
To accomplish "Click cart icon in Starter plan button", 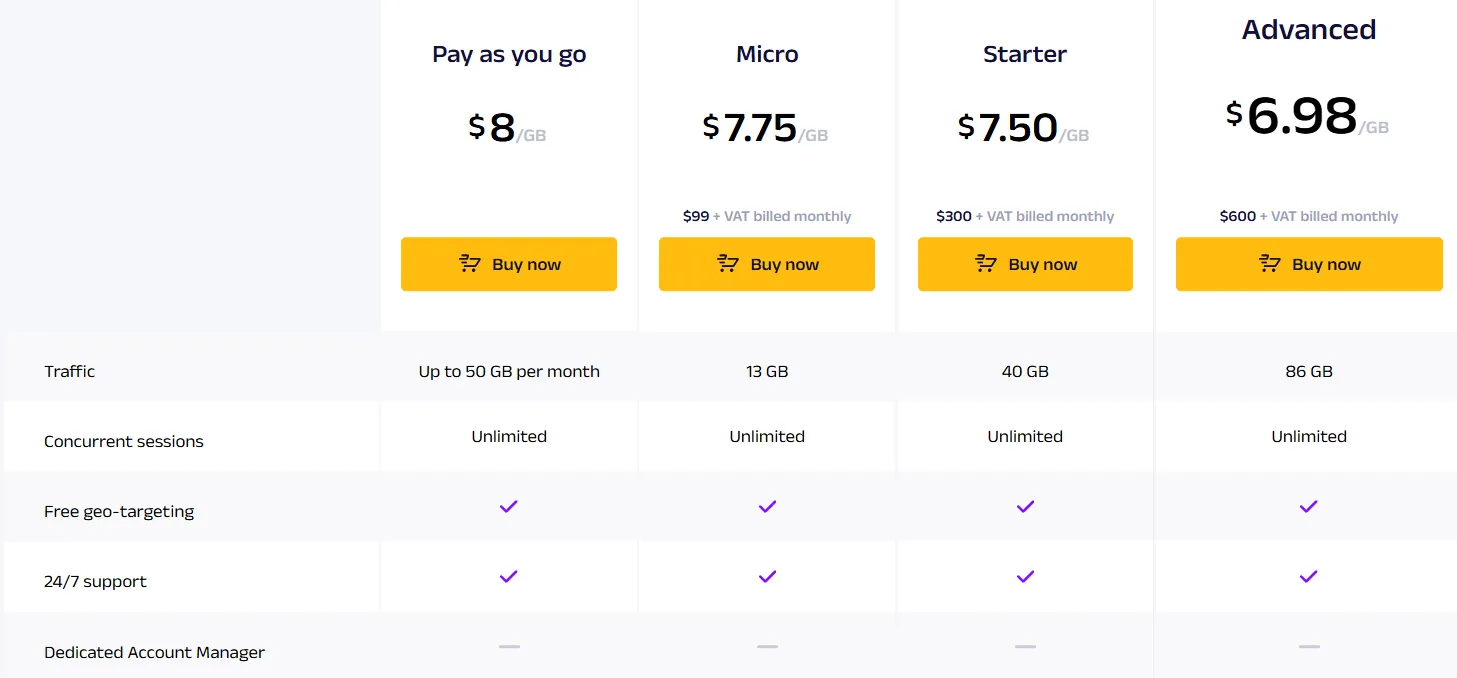I will [986, 264].
